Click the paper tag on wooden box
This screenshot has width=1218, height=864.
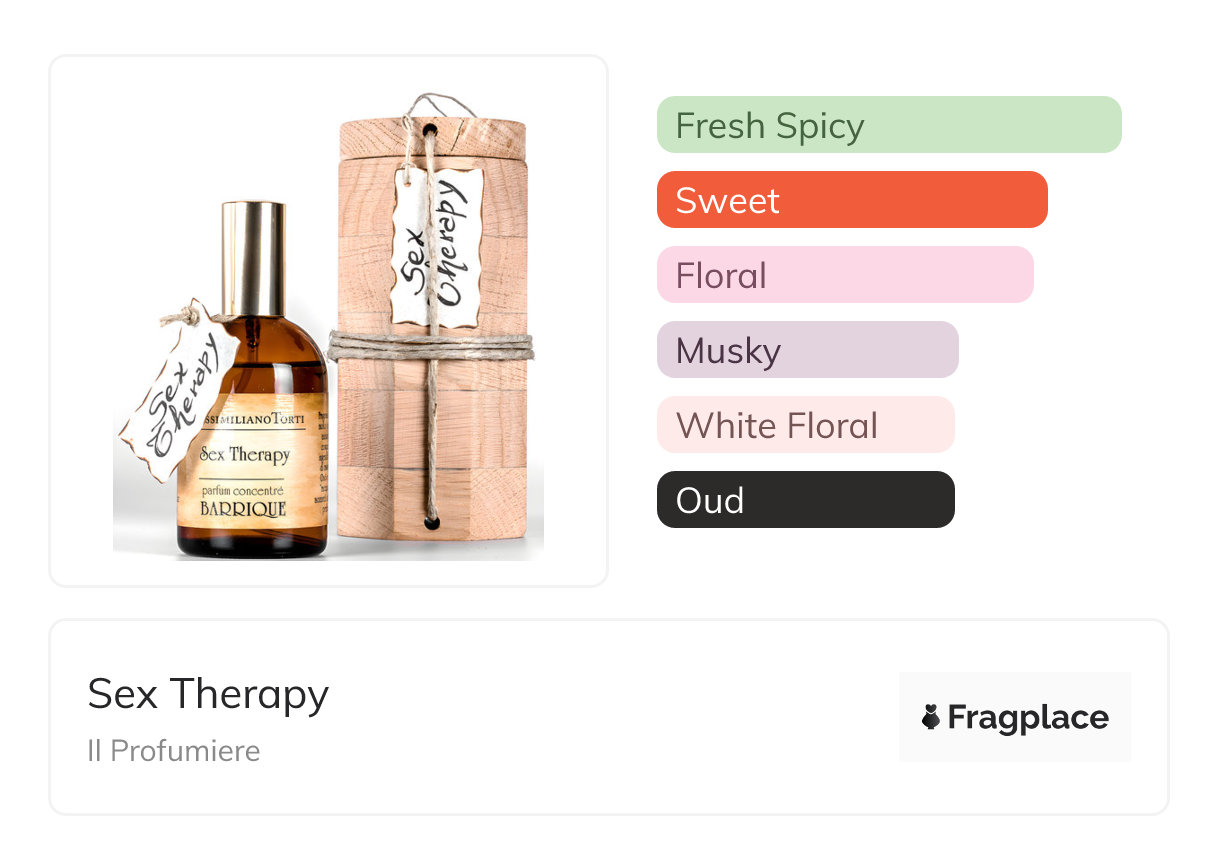[437, 247]
